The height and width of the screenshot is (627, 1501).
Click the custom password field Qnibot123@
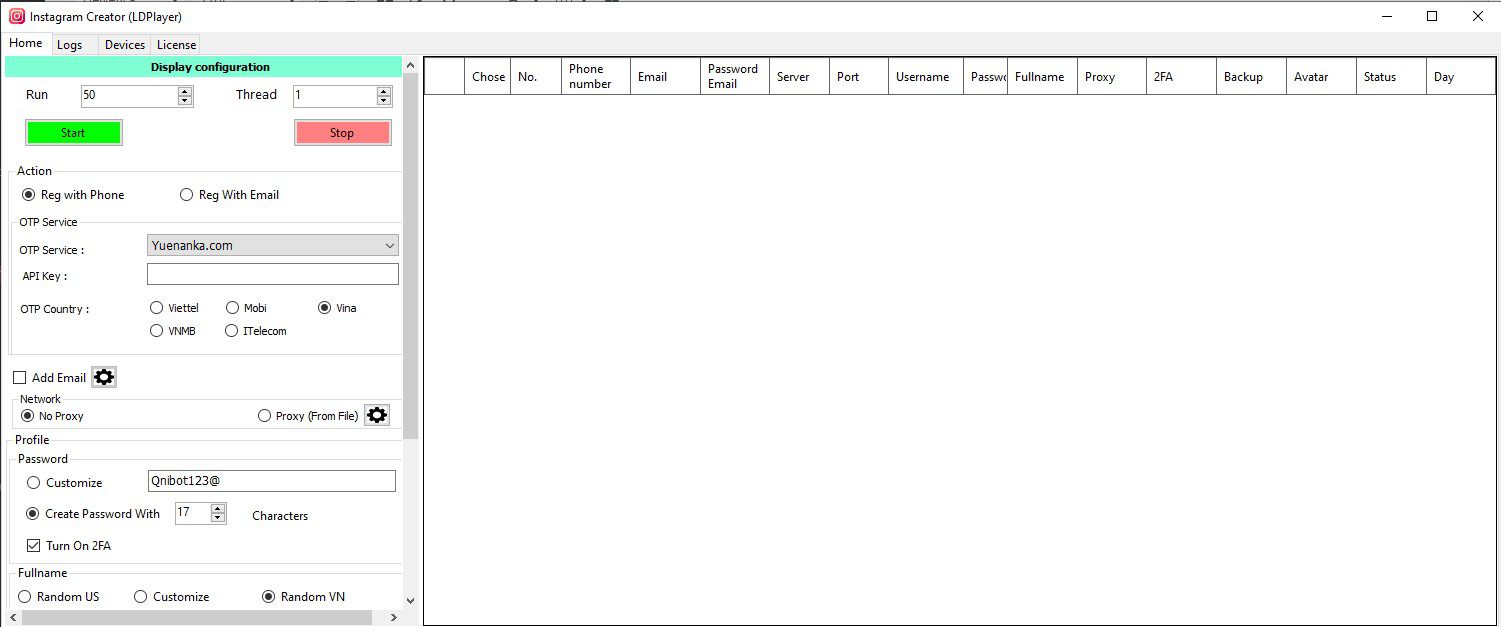[x=271, y=481]
